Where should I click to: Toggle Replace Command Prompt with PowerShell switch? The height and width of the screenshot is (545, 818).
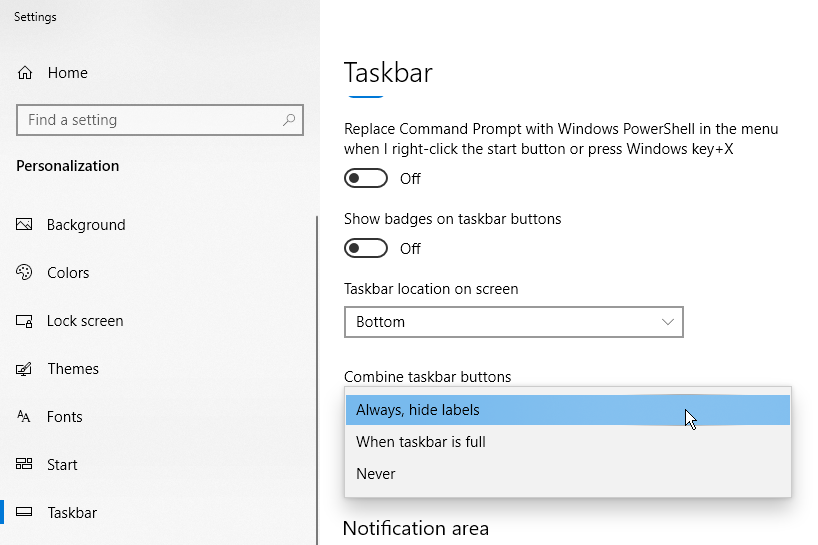tap(366, 178)
